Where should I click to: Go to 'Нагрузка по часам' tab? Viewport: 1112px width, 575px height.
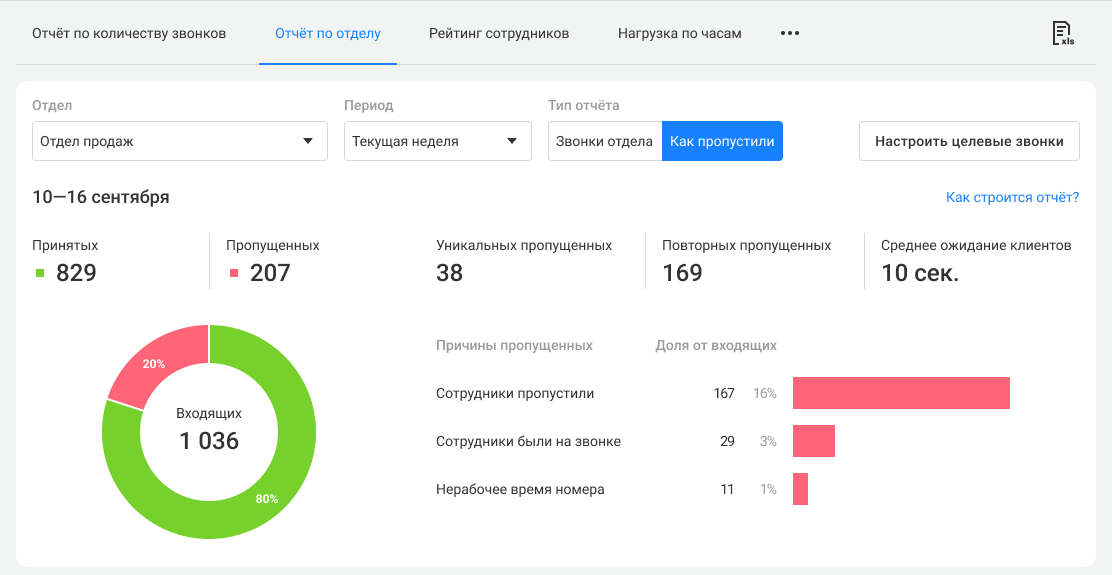pos(680,33)
